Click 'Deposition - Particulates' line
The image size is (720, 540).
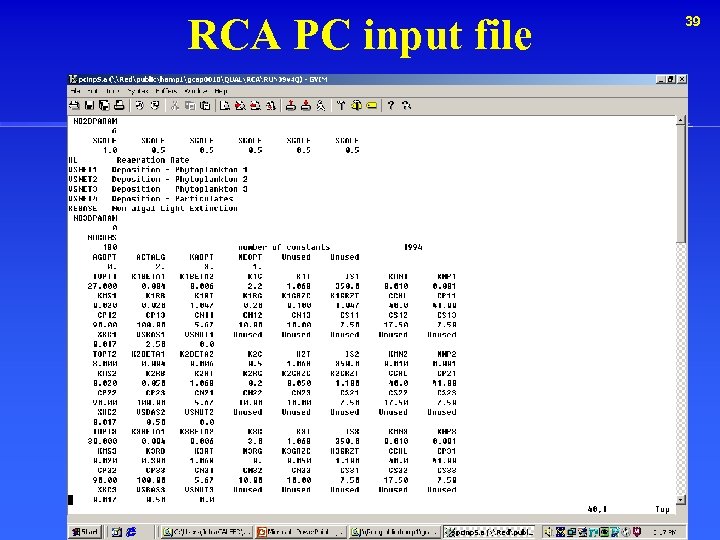(172, 198)
